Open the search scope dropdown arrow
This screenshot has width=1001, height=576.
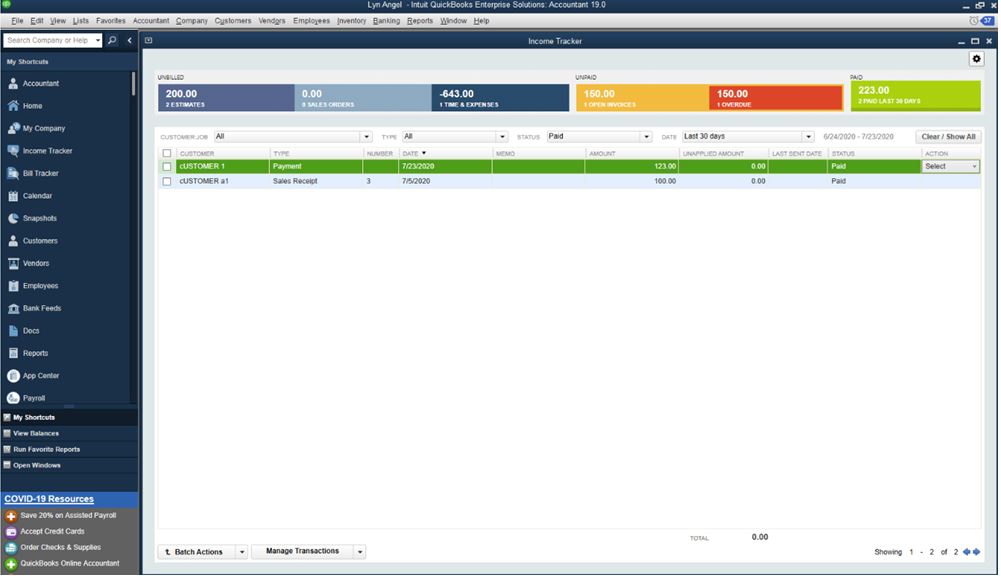[x=98, y=40]
